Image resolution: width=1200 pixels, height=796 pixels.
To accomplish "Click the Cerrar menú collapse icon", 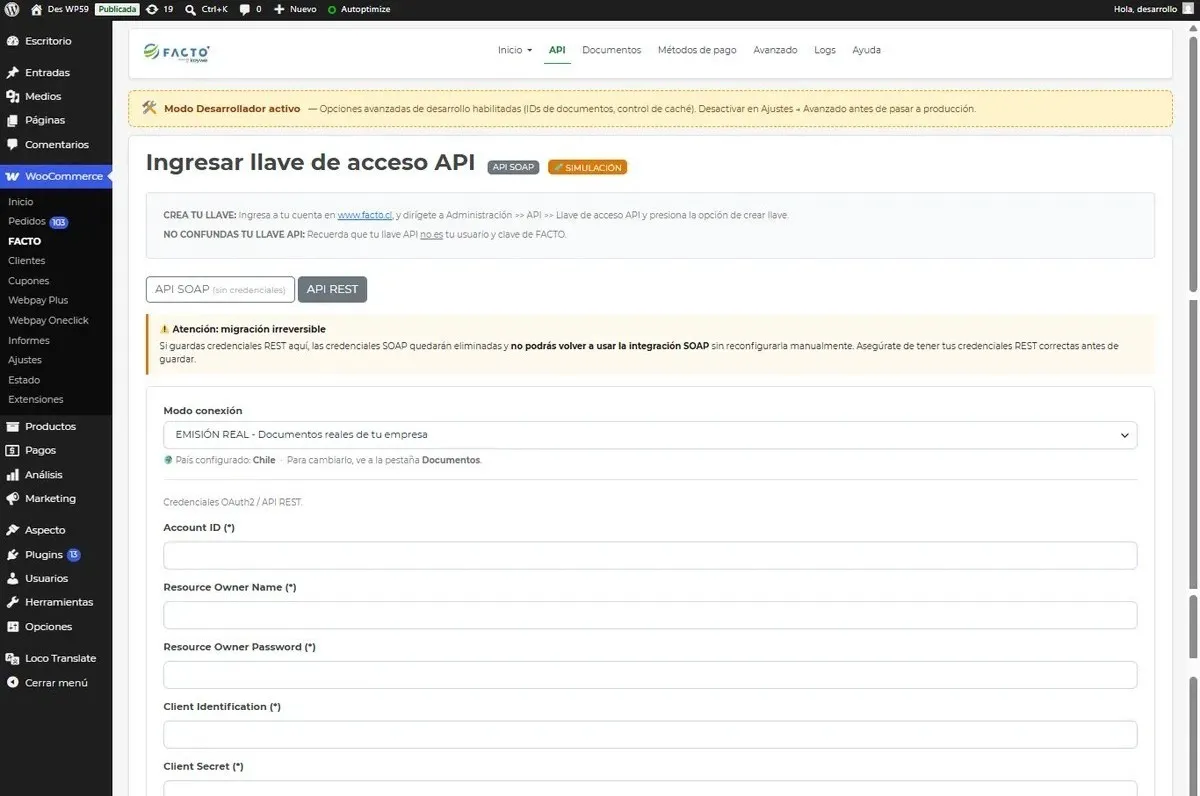I will 13,683.
